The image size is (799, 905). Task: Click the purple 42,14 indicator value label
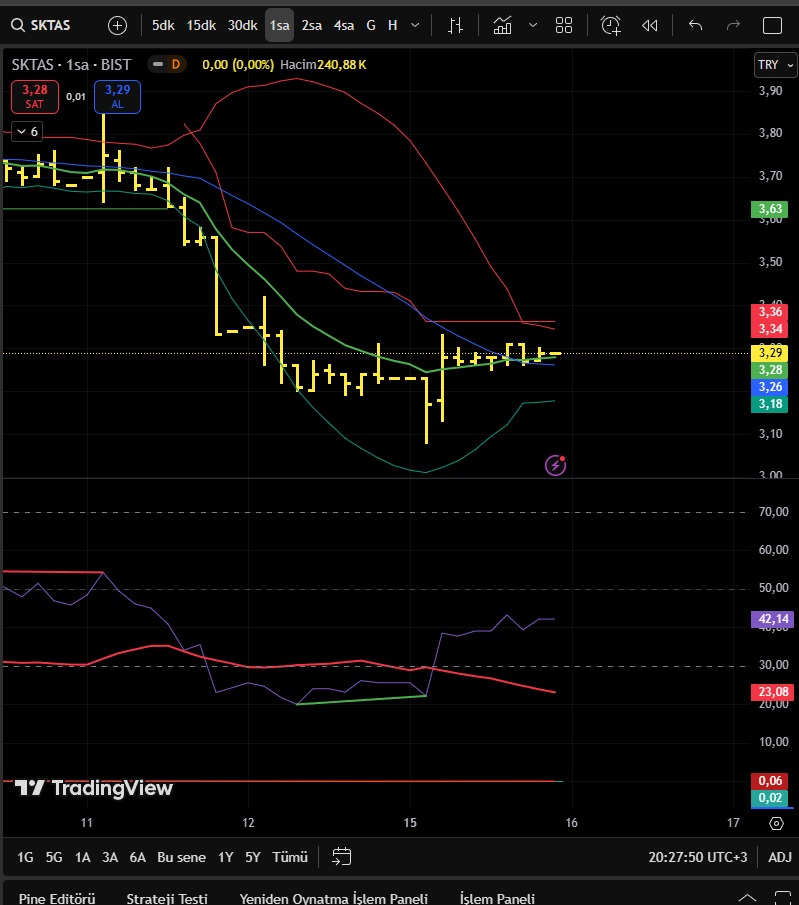click(773, 619)
